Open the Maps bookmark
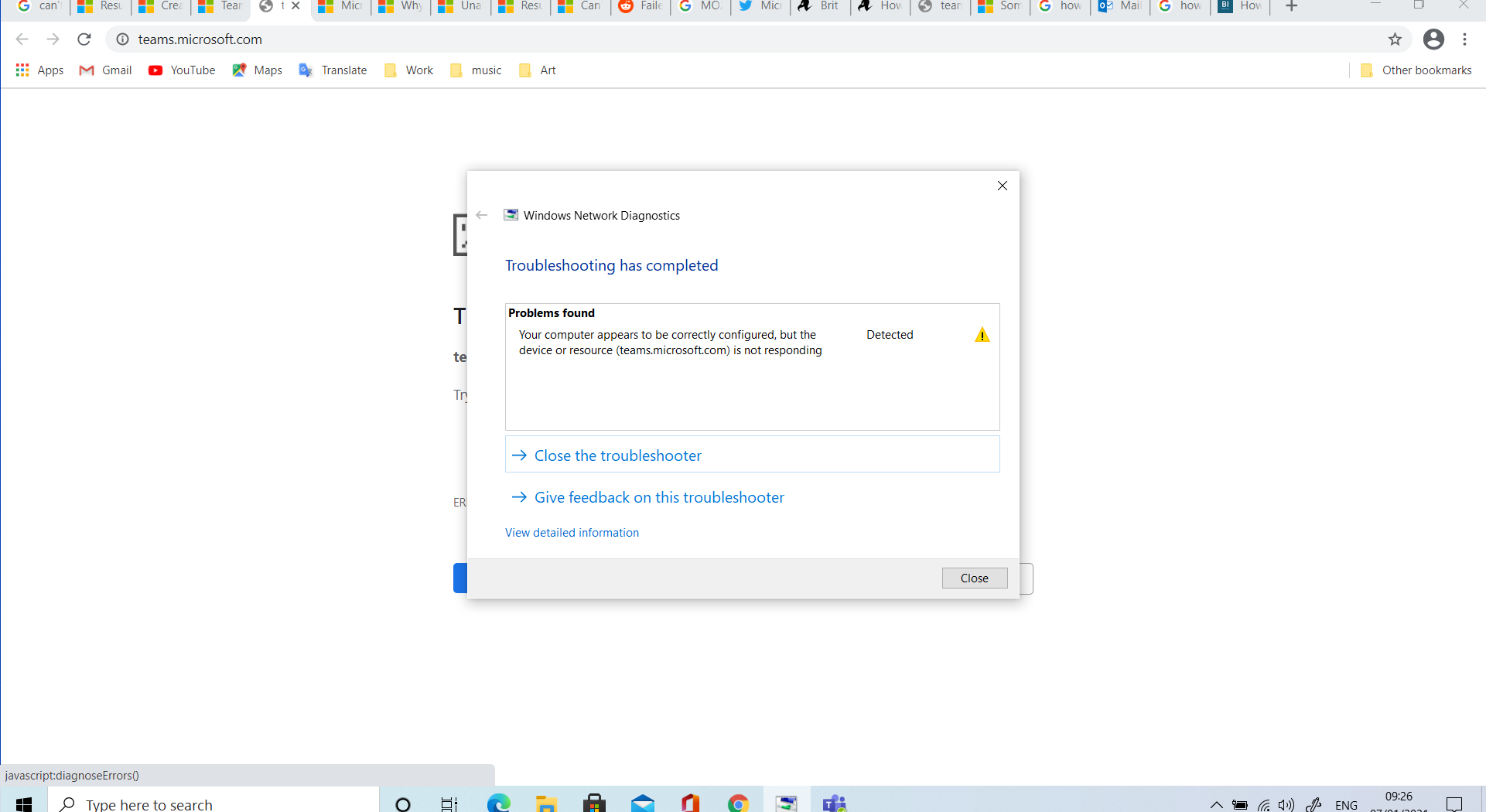1486x812 pixels. [x=258, y=70]
